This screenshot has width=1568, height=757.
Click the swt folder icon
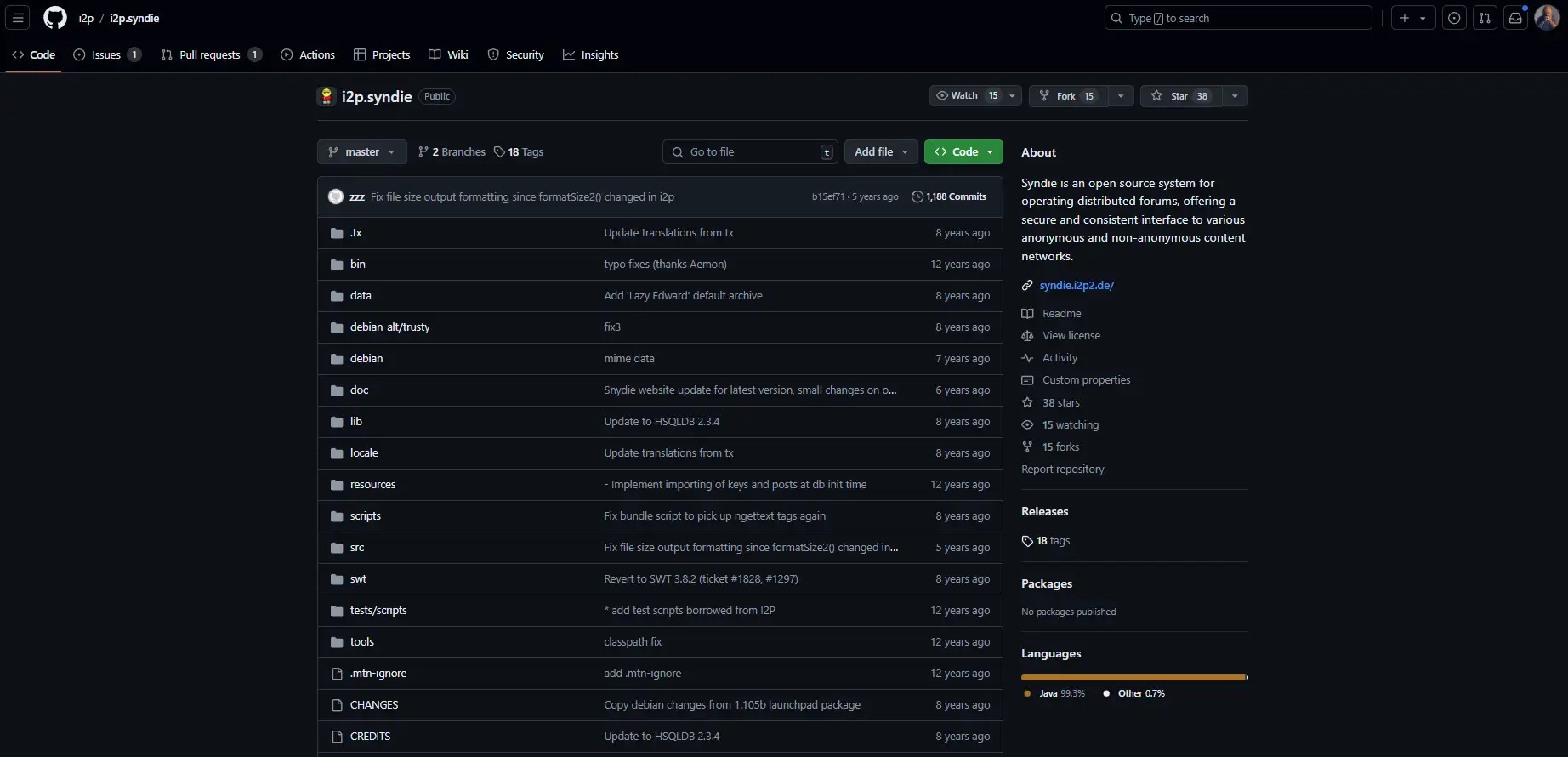coord(337,579)
